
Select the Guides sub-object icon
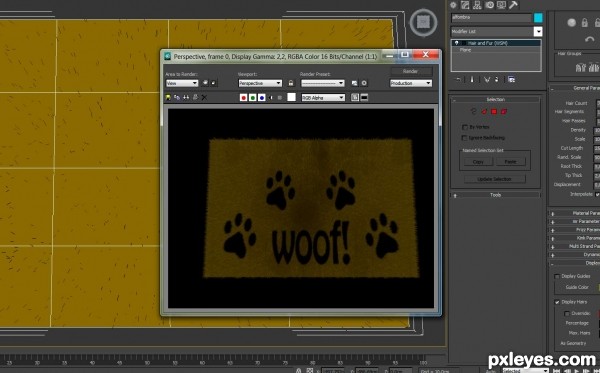[474, 111]
